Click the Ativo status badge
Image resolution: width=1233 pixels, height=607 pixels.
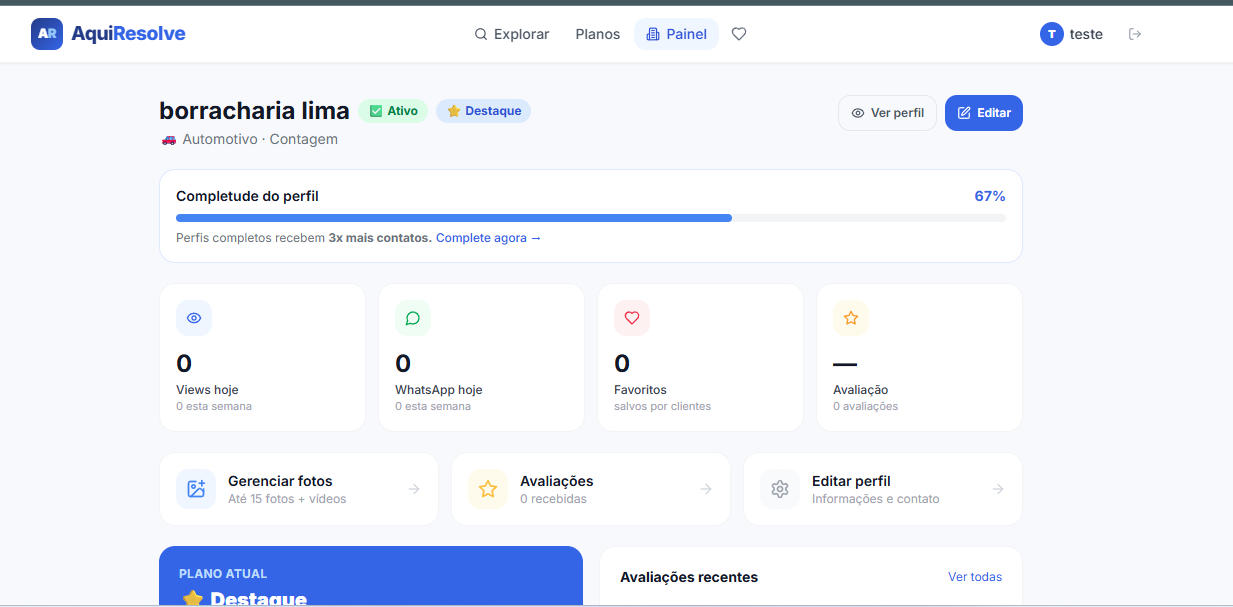pos(393,111)
